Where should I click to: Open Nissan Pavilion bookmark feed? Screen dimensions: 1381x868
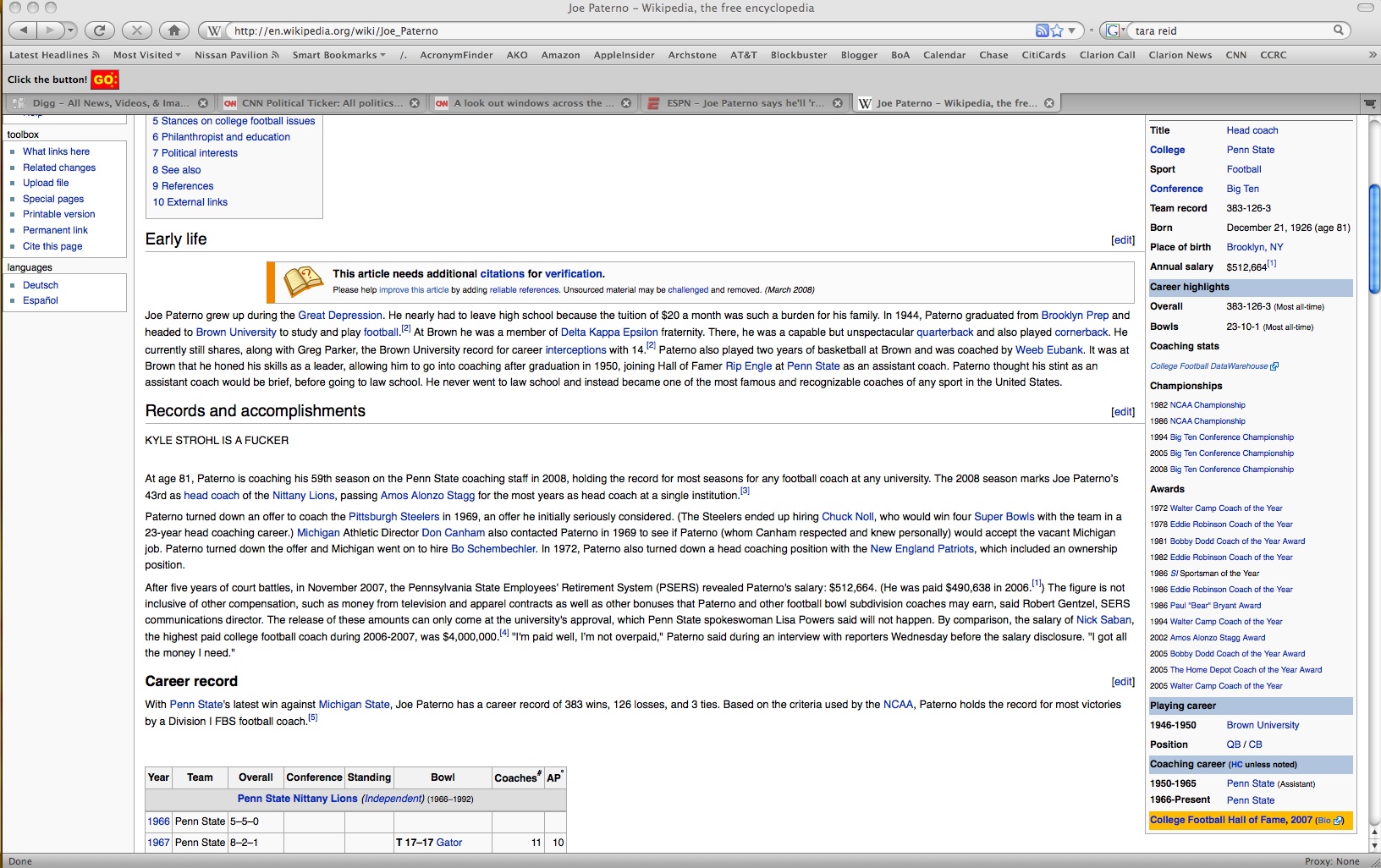coord(236,55)
